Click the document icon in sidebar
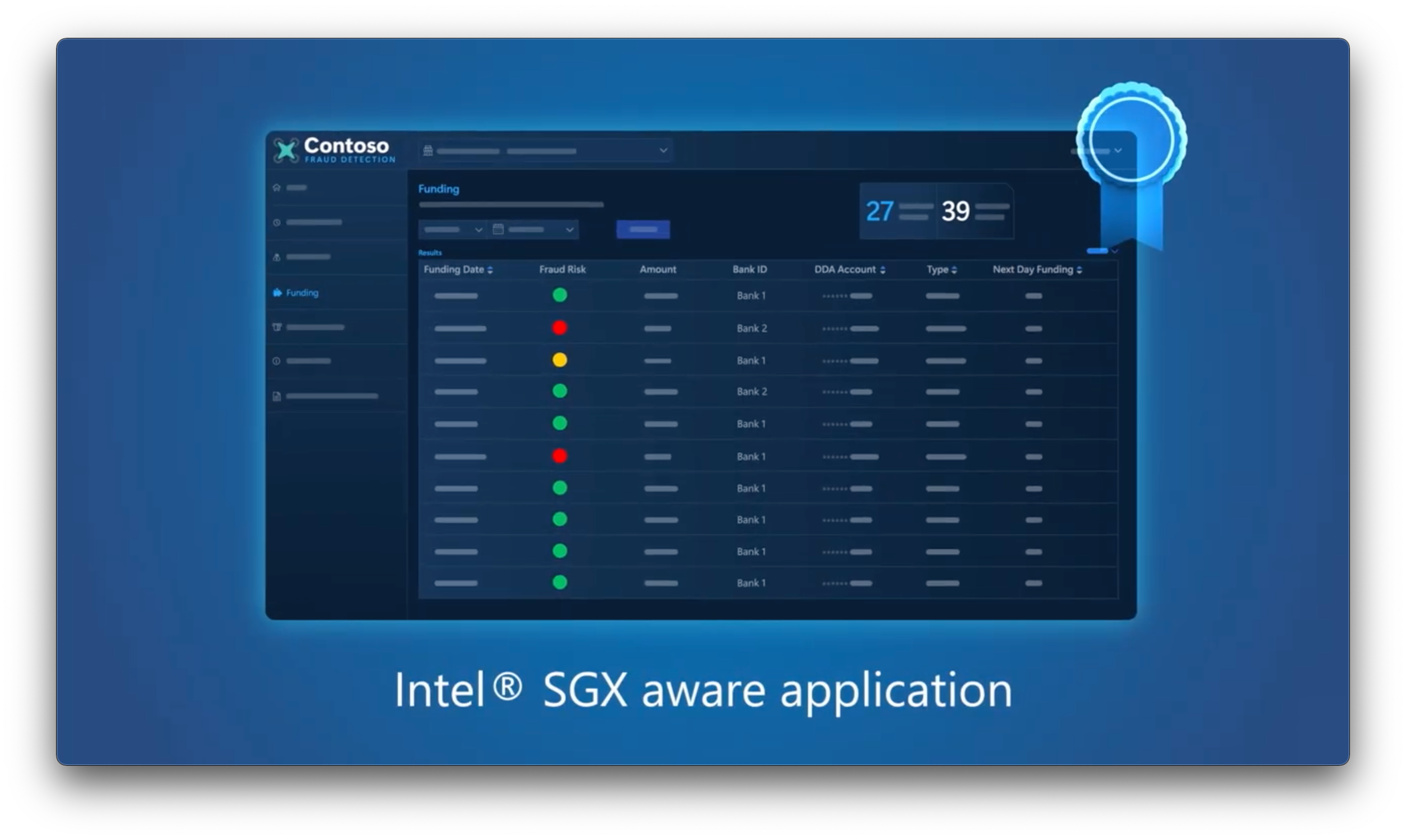1406x840 pixels. (x=276, y=396)
